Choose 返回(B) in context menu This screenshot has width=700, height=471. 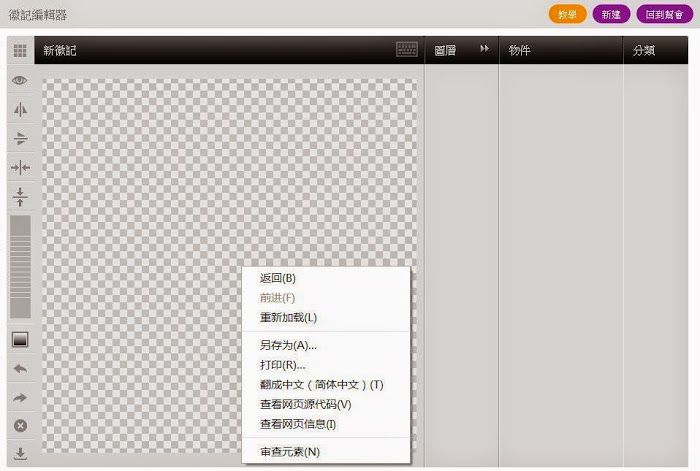(x=325, y=278)
